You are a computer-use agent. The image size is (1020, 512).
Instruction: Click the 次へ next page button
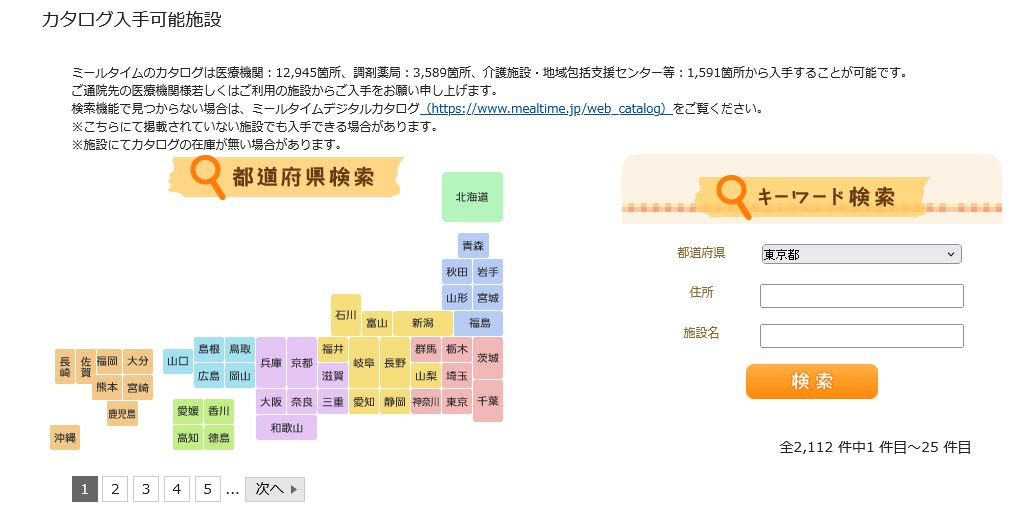[x=275, y=489]
